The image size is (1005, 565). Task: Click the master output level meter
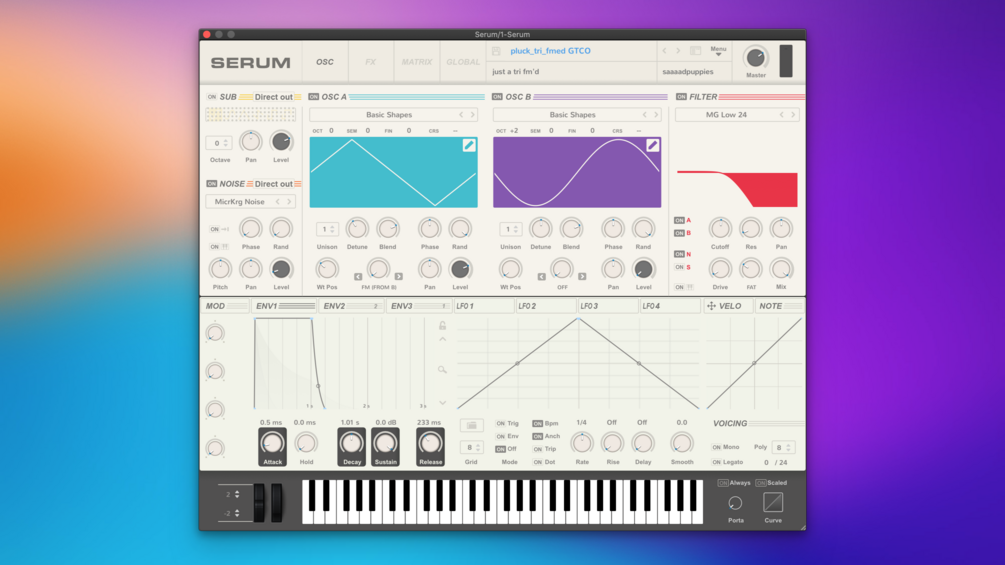[786, 61]
